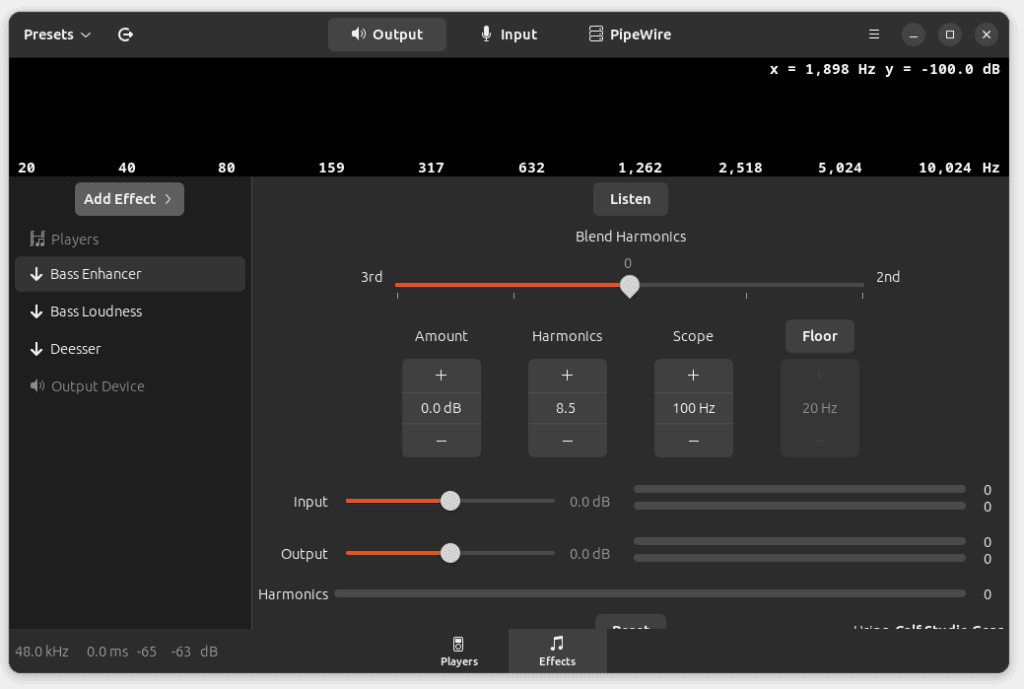Image resolution: width=1024 pixels, height=689 pixels.
Task: Click the 2nd label of blend slider
Action: pyautogui.click(x=888, y=277)
